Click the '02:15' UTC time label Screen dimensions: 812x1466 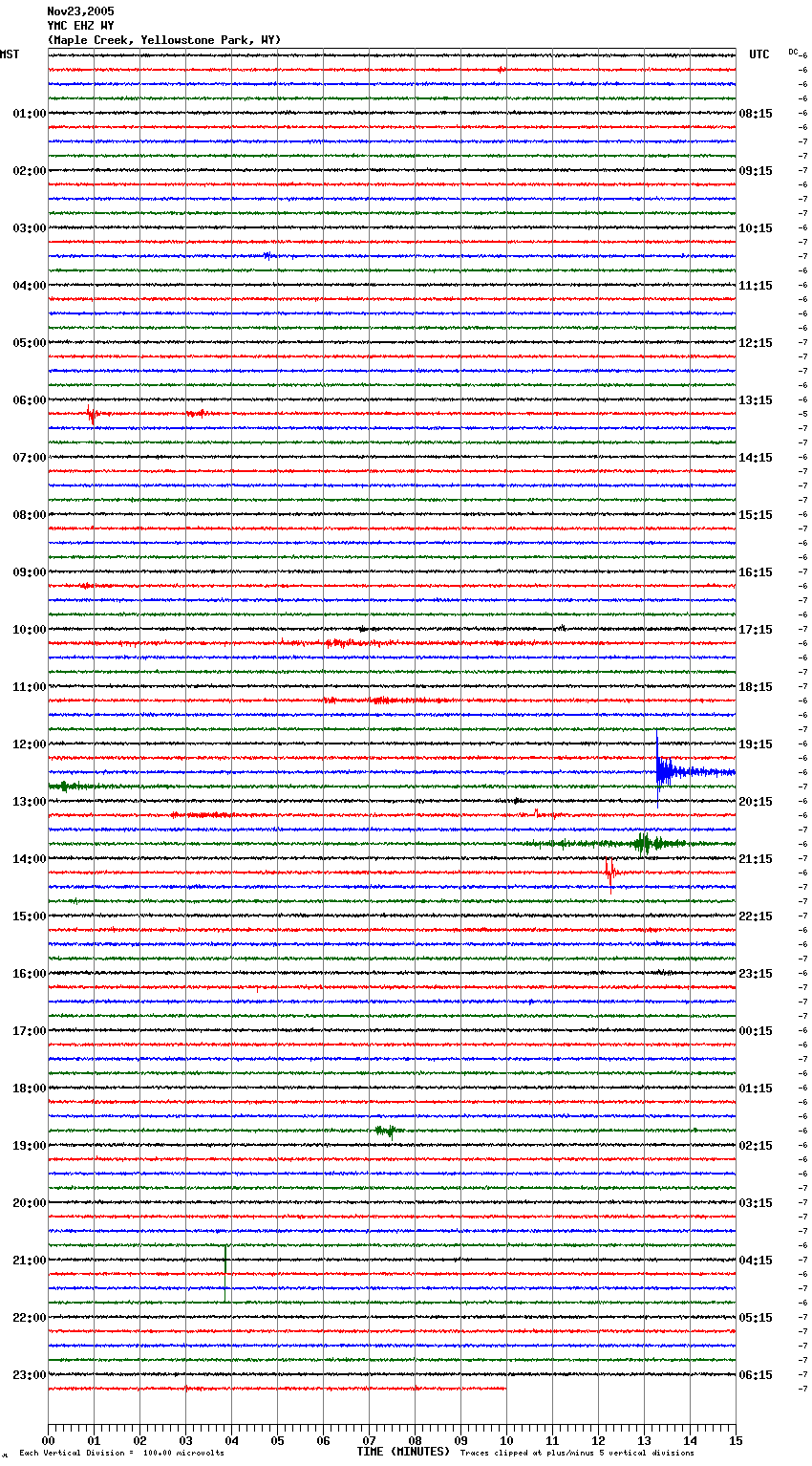click(x=756, y=1146)
